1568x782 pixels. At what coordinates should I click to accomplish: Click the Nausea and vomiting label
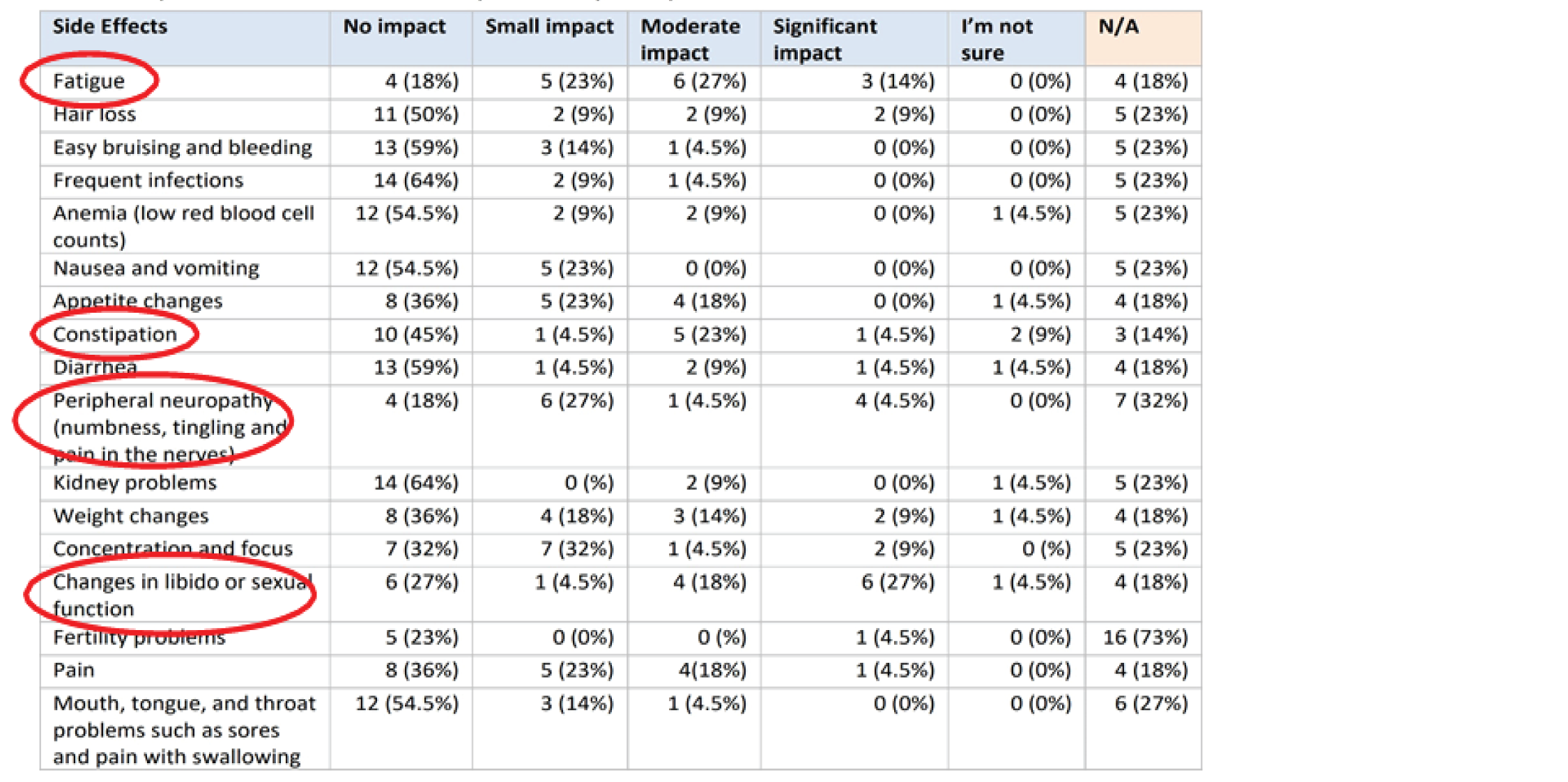pyautogui.click(x=156, y=268)
